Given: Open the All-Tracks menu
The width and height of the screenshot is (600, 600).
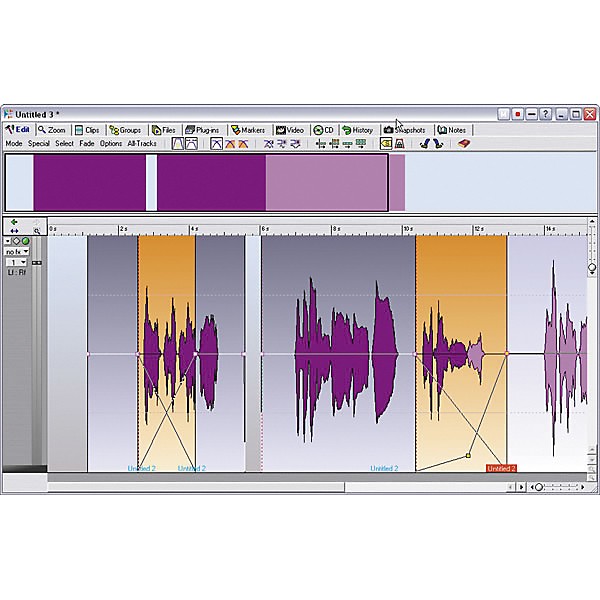Looking at the screenshot, I should (142, 143).
